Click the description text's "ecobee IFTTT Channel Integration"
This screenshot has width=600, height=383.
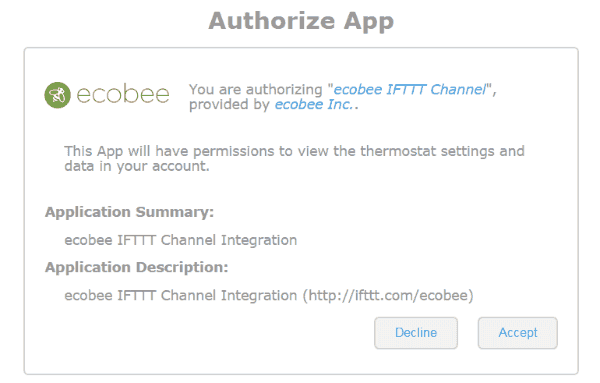(x=181, y=295)
